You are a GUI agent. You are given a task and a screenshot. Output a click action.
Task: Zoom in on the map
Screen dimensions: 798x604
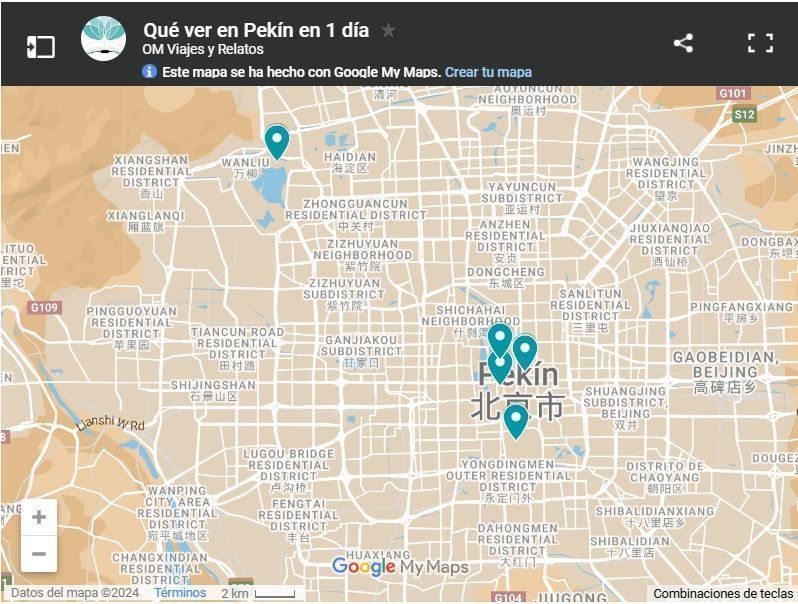click(x=39, y=517)
